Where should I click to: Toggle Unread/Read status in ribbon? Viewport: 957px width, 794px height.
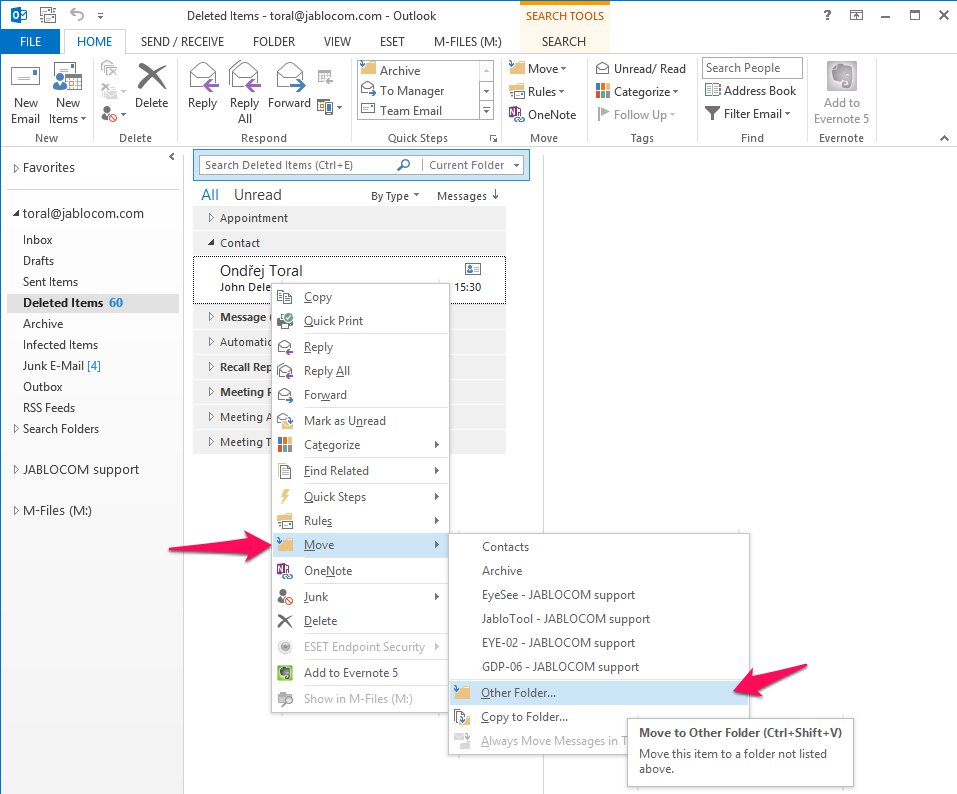point(641,69)
